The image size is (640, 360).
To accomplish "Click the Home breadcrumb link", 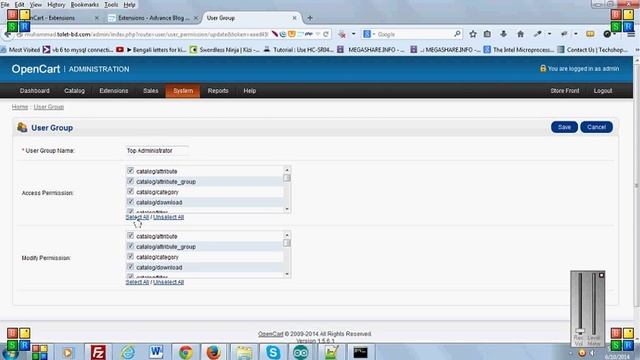I will [x=20, y=107].
